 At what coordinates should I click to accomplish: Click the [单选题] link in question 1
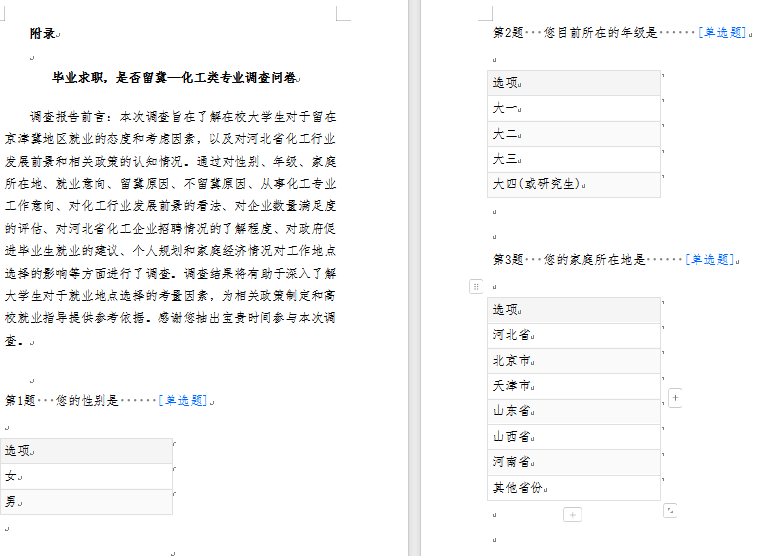pyautogui.click(x=183, y=400)
